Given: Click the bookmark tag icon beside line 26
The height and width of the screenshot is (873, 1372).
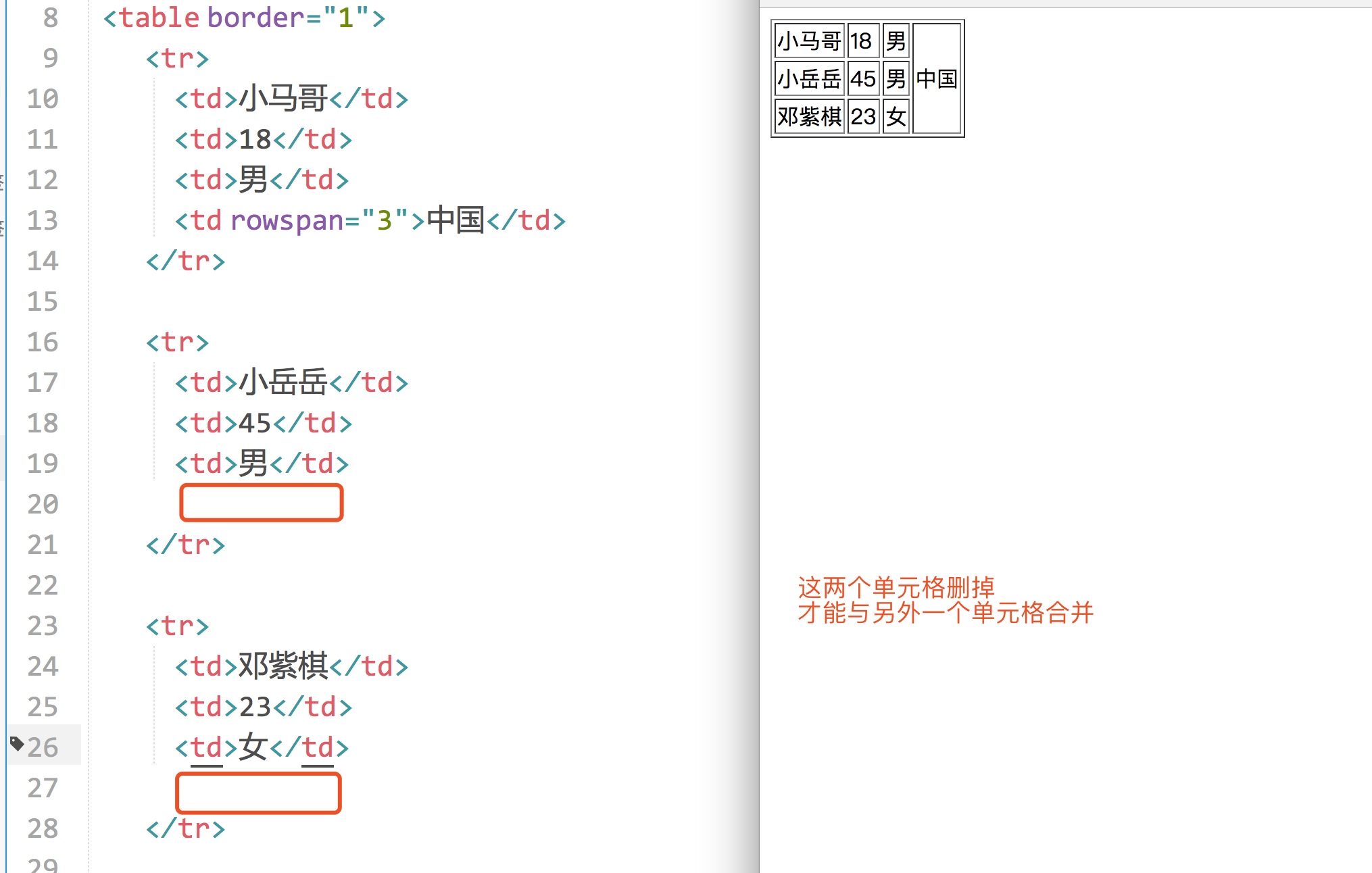Looking at the screenshot, I should pyautogui.click(x=17, y=744).
